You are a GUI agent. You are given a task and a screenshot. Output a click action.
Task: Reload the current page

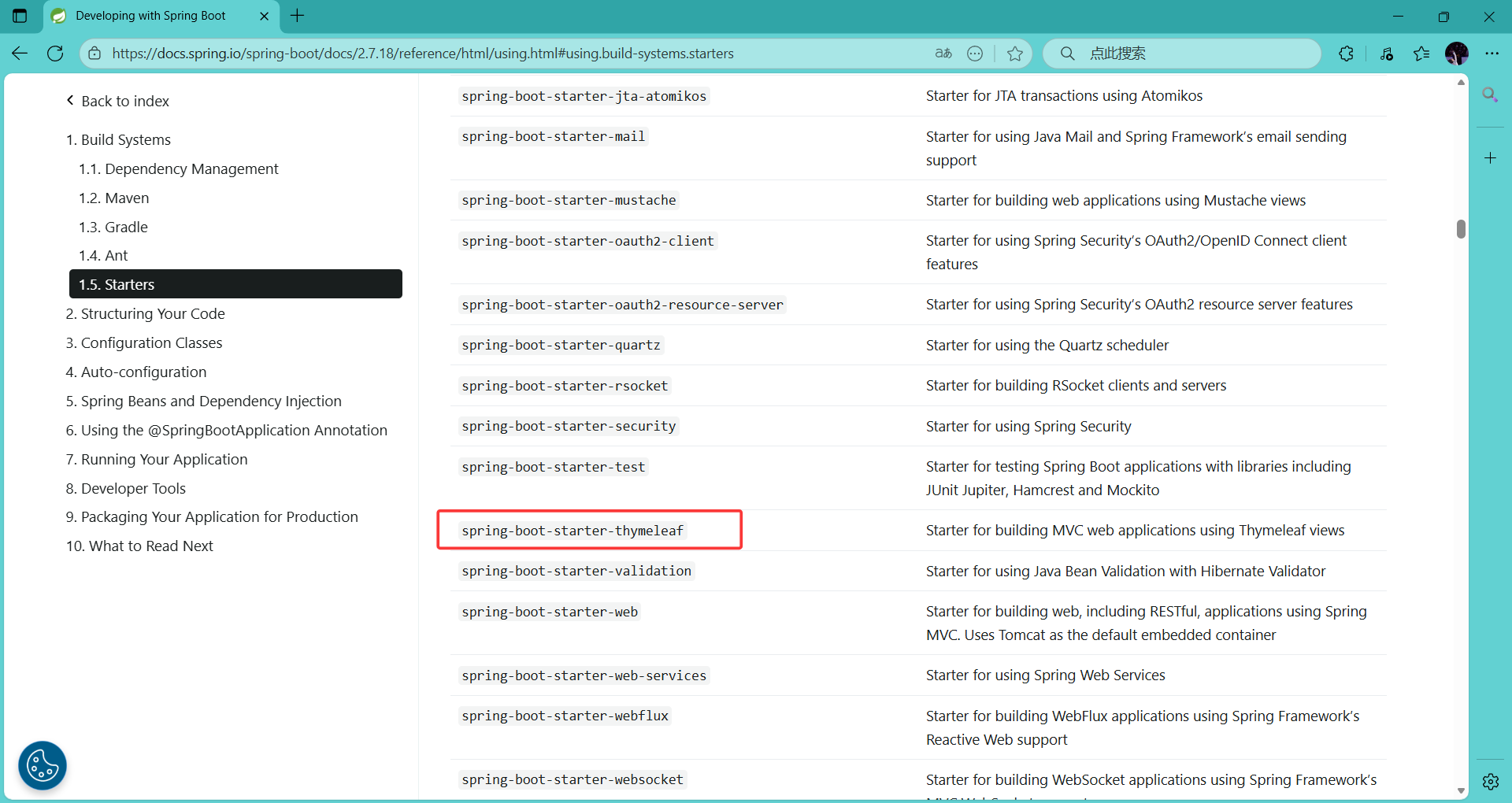click(x=55, y=54)
